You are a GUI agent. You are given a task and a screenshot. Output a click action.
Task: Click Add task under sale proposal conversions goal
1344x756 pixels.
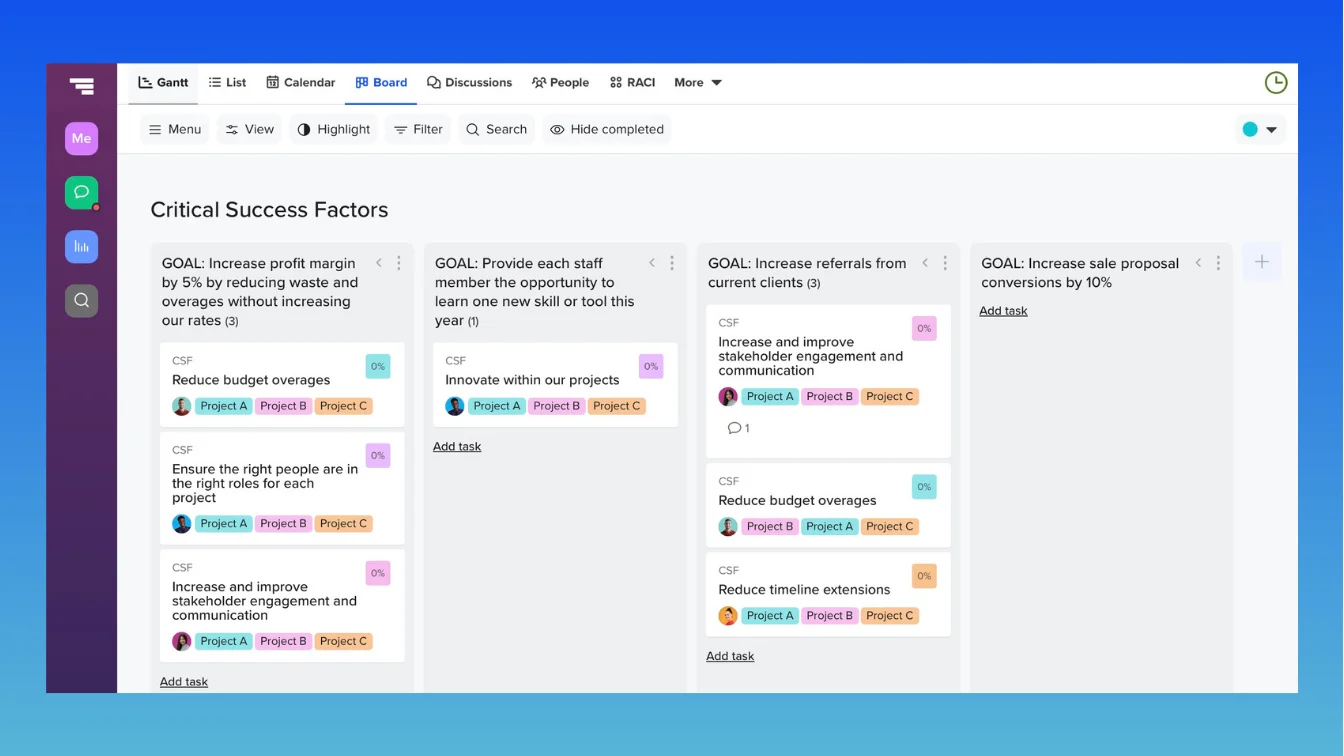point(1003,310)
